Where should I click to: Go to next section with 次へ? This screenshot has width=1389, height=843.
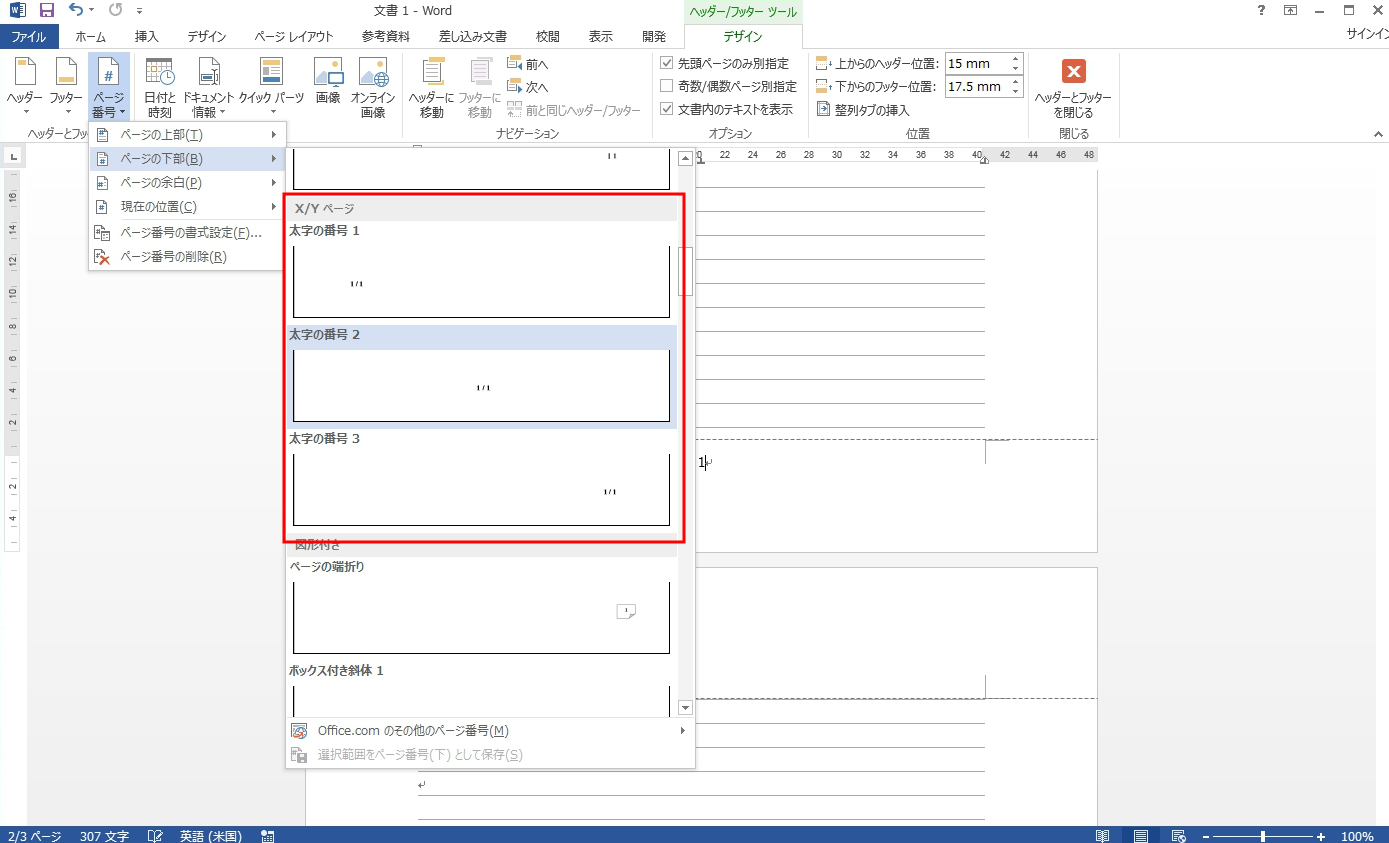[x=527, y=87]
